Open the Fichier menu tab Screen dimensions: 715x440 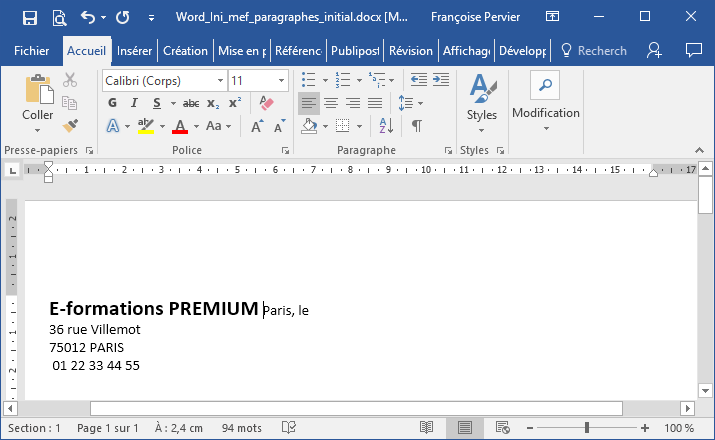click(x=32, y=51)
